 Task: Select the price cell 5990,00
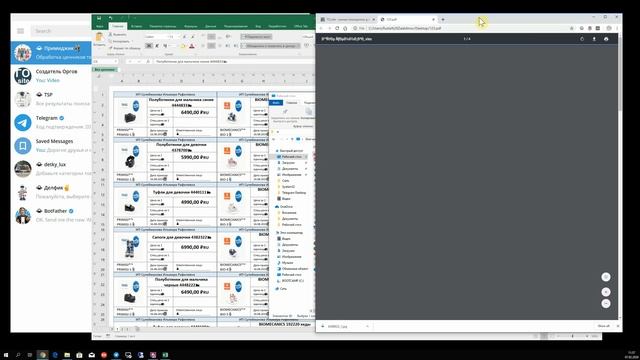(195, 157)
